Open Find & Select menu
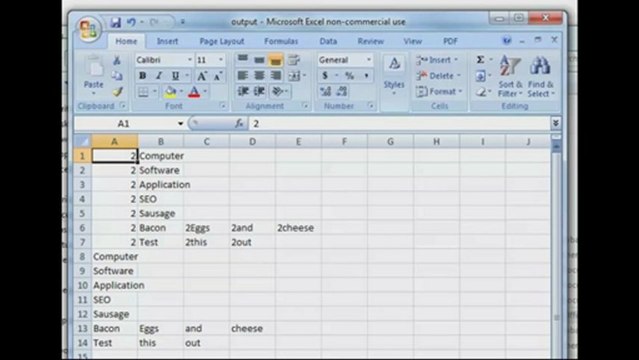639x360 pixels. 540,76
